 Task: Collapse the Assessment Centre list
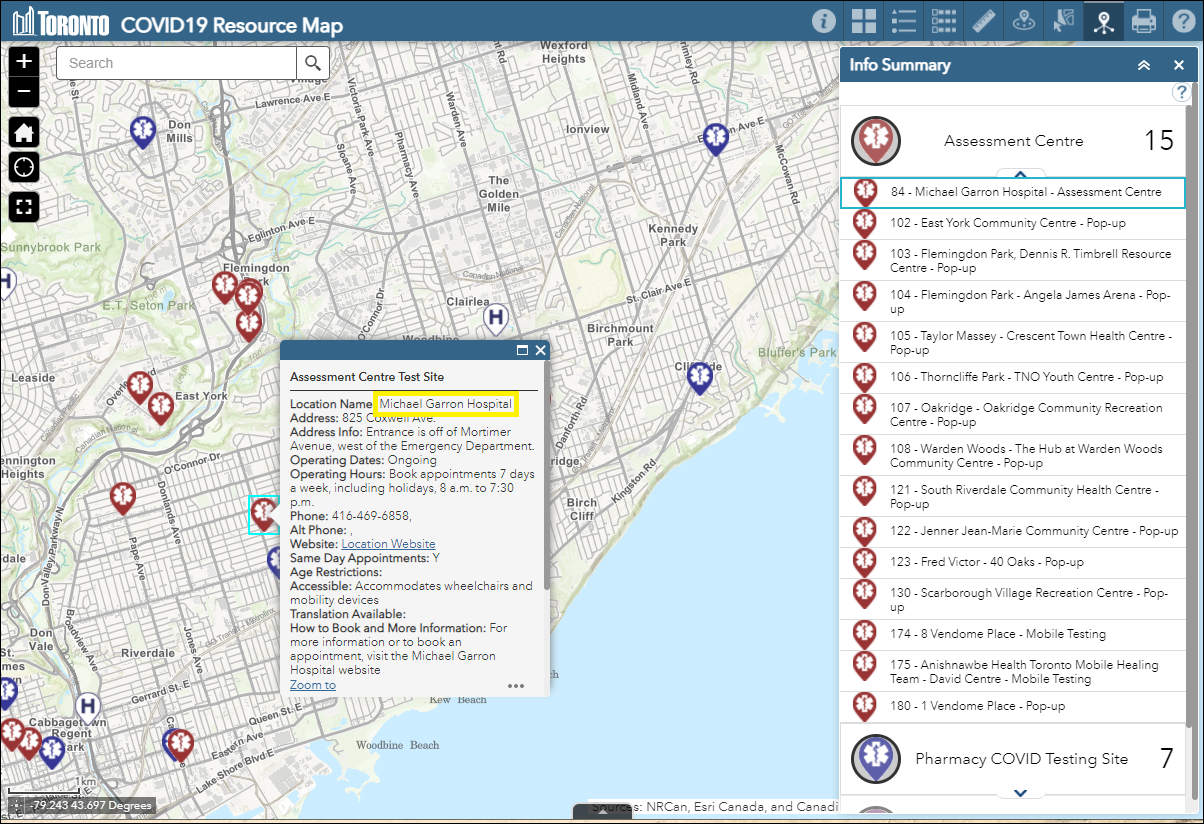tap(1021, 174)
